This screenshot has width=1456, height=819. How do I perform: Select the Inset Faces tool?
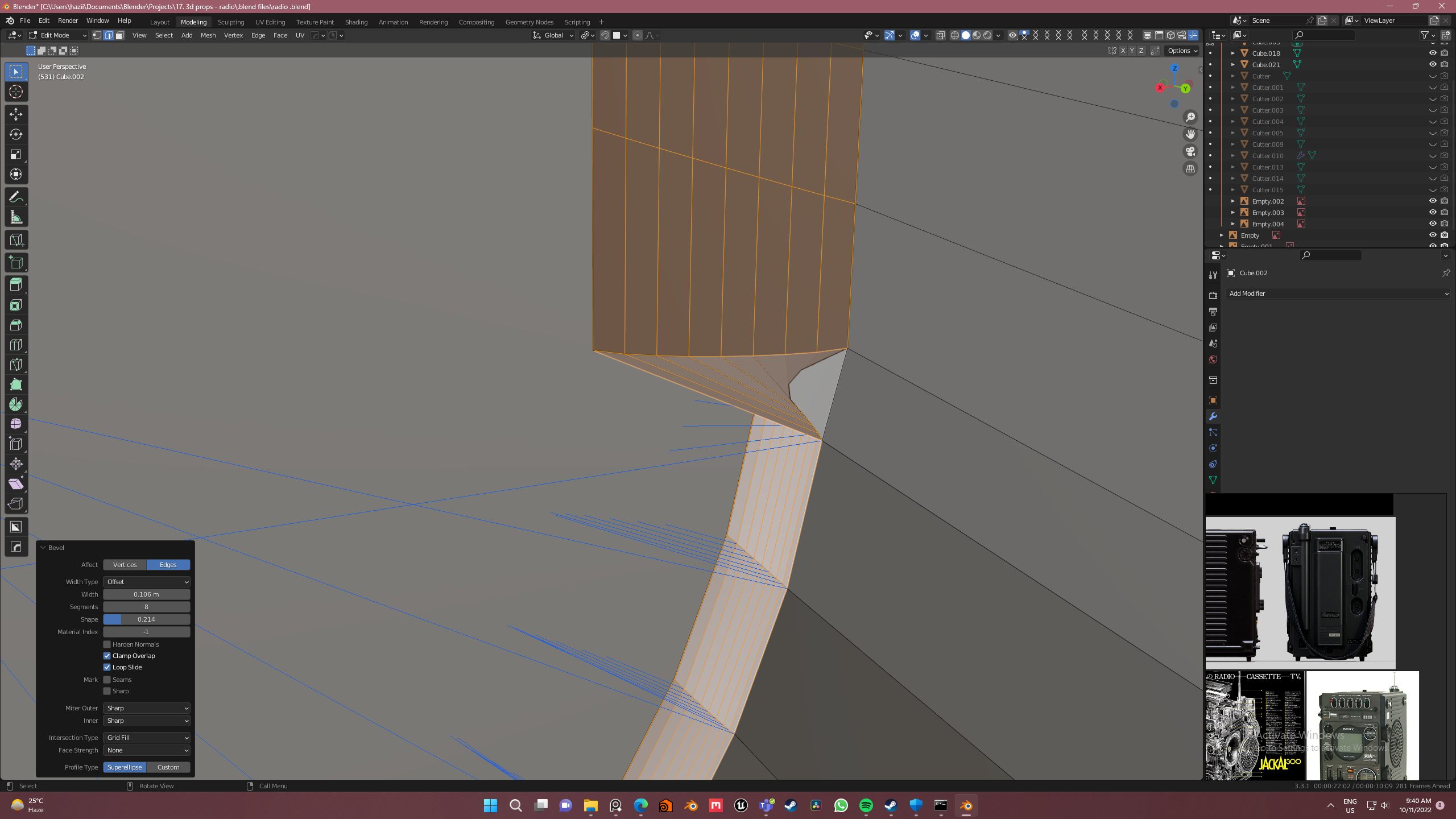(x=16, y=305)
